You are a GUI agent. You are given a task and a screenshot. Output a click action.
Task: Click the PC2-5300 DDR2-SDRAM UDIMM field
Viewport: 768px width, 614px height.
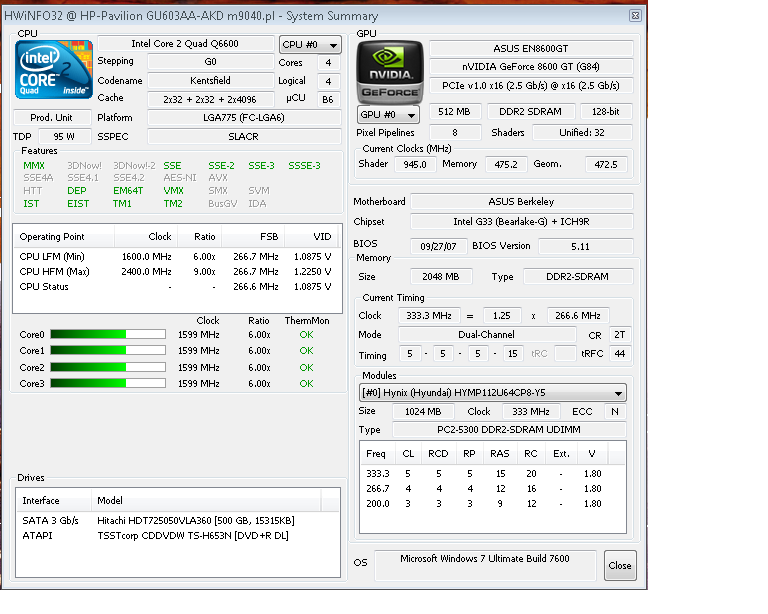point(509,430)
